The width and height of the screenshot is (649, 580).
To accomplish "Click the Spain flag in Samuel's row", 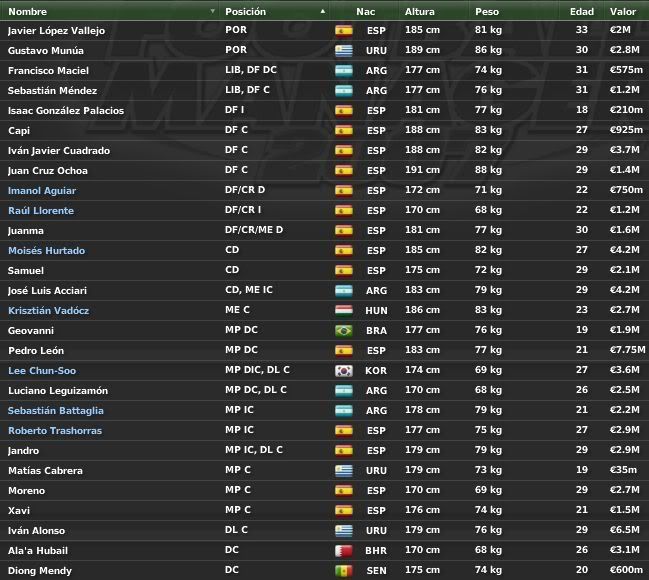I will [x=344, y=270].
